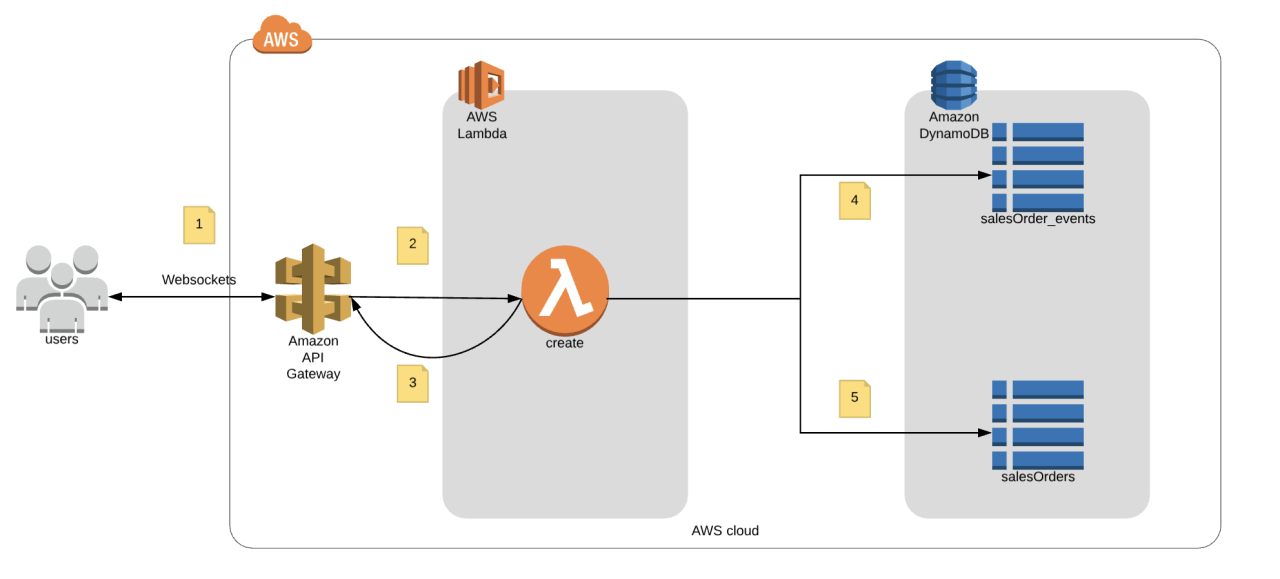Click yellow note number 5

[x=854, y=398]
